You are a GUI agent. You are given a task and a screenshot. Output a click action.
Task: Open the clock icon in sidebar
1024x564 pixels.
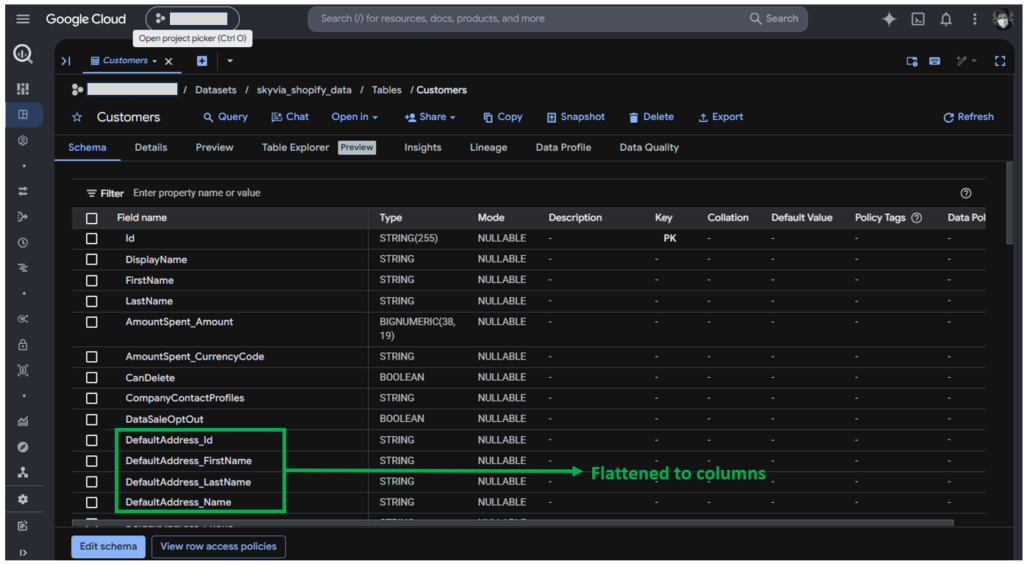click(x=23, y=243)
